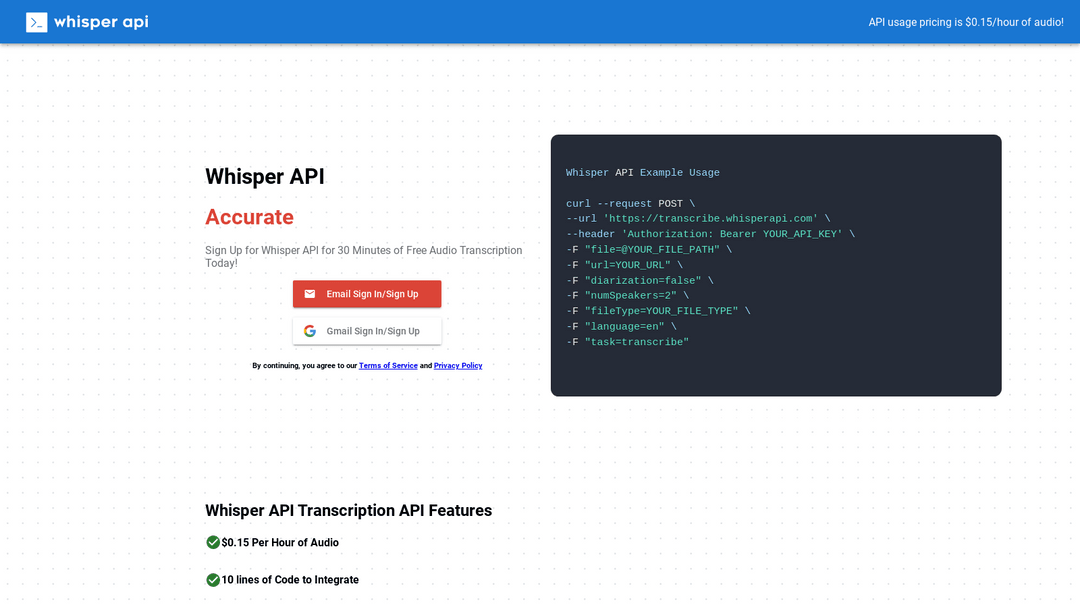
Task: Click the Whisper API Example Usage title
Action: 643,173
